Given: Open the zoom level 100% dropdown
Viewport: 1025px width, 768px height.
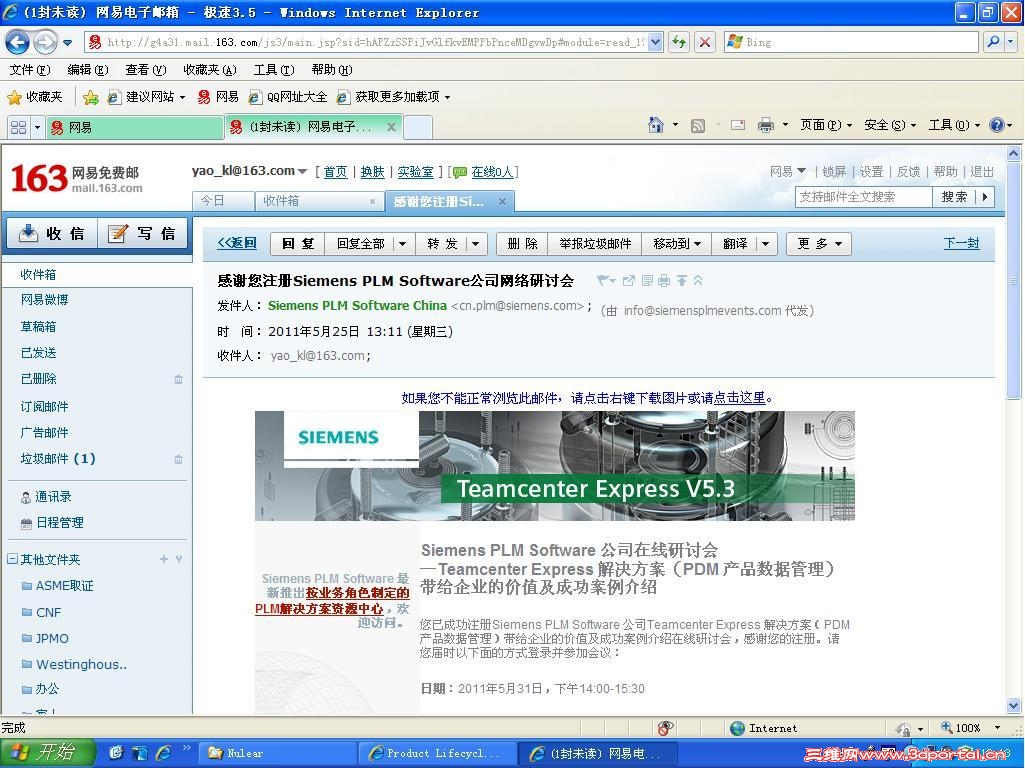Looking at the screenshot, I should click(x=997, y=728).
